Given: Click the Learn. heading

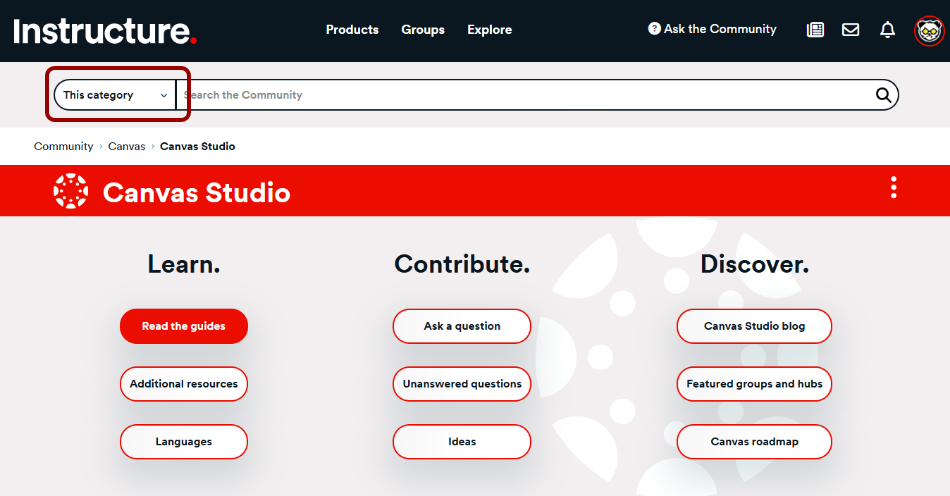Looking at the screenshot, I should click(x=184, y=265).
